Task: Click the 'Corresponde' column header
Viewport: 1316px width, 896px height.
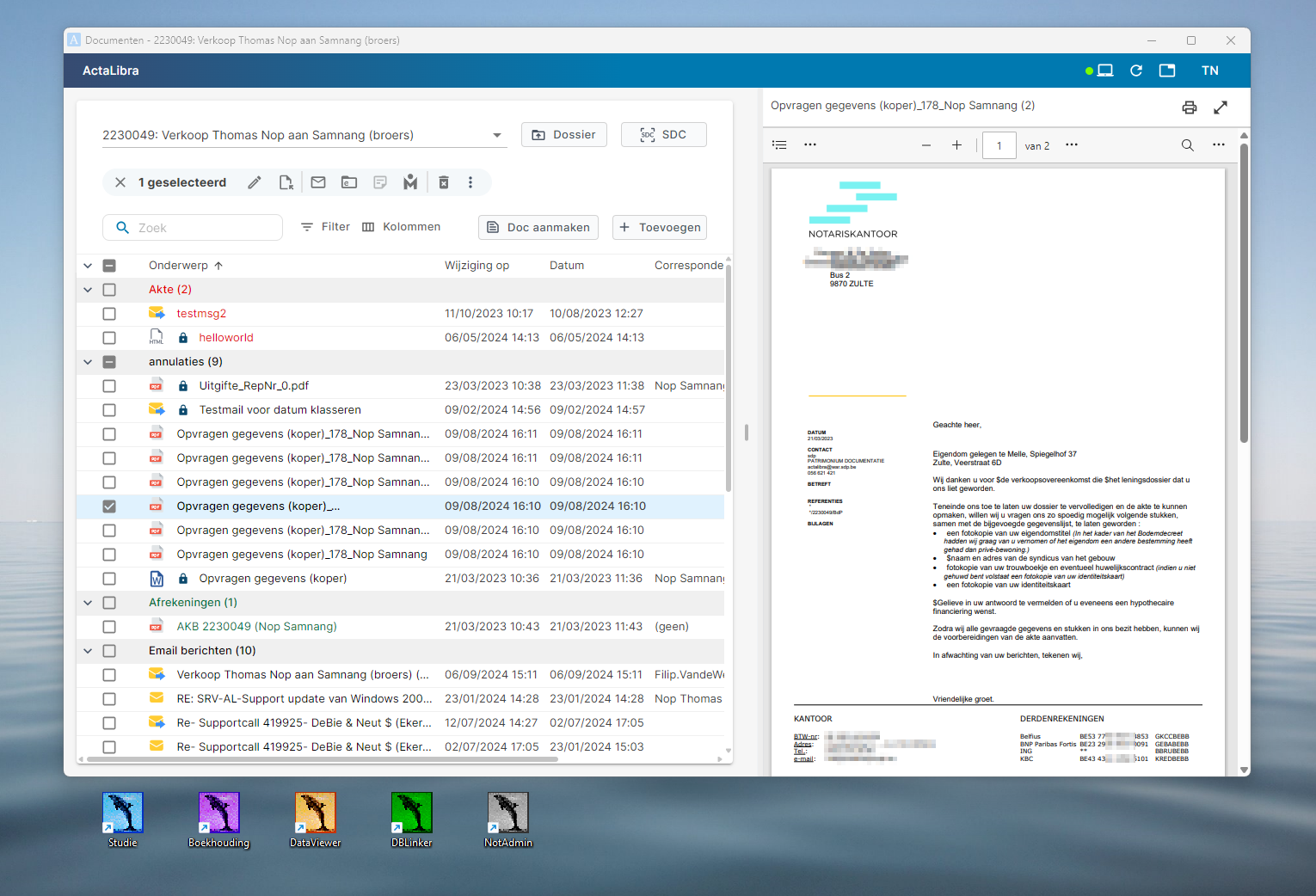Action: coord(688,266)
